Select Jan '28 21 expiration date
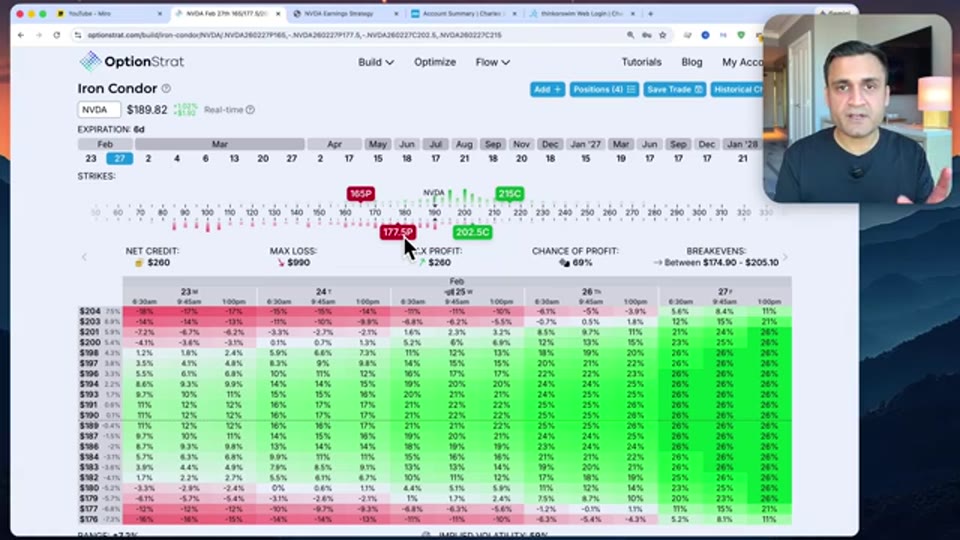This screenshot has height=540, width=960. click(x=743, y=159)
